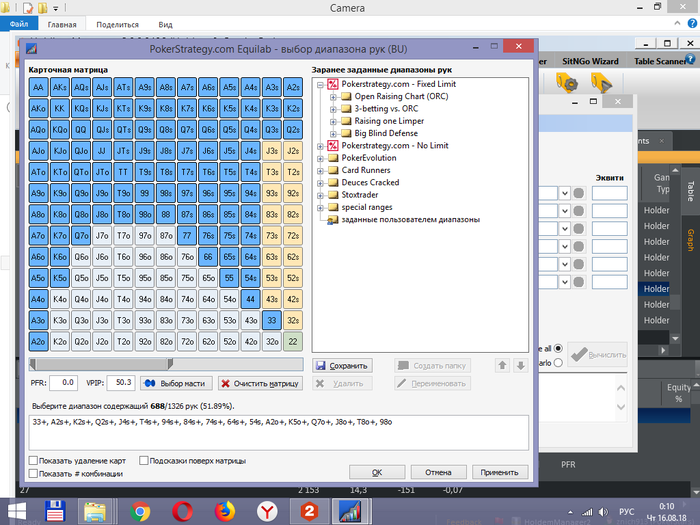700x525 pixels.
Task: Open Firefox from the taskbar
Action: [x=225, y=512]
